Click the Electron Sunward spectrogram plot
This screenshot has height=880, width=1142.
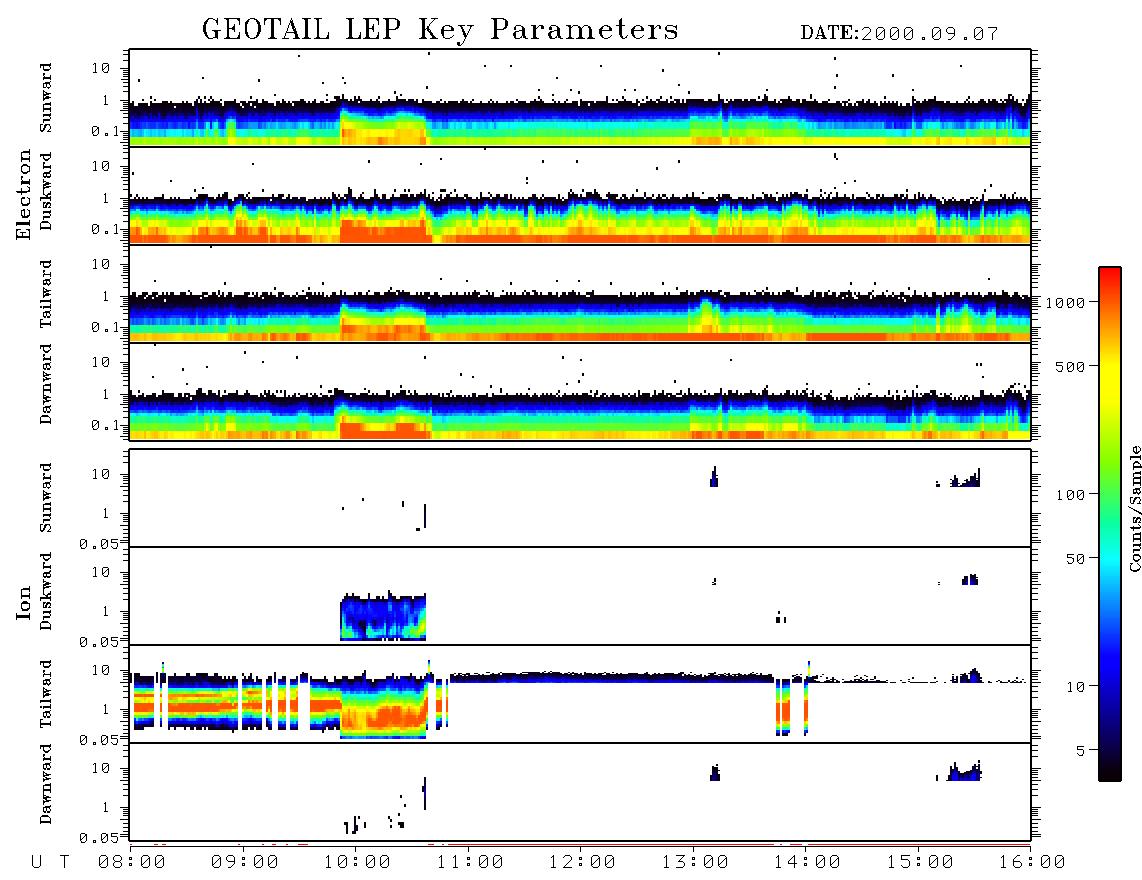click(580, 98)
